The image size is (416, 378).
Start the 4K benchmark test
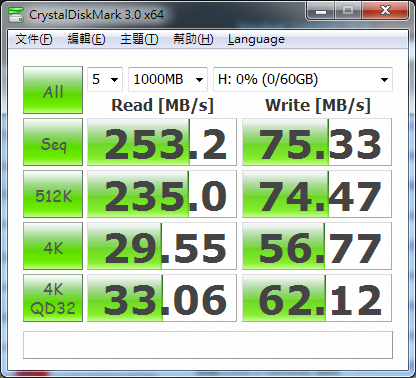coord(53,246)
